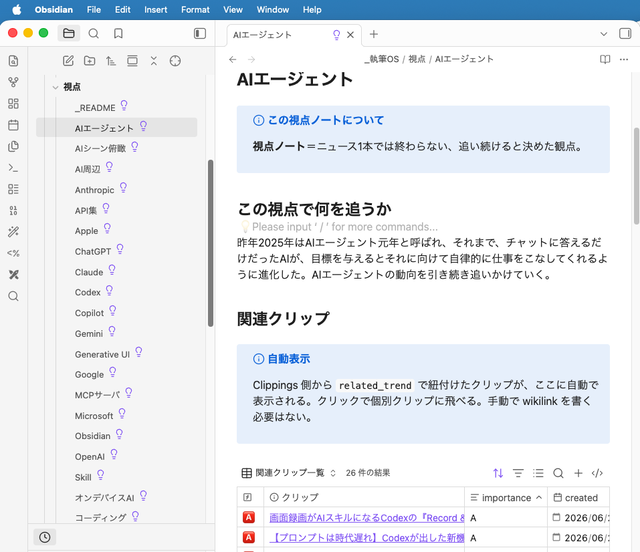Click the binary 01/10 ribbon icon

click(x=13, y=211)
